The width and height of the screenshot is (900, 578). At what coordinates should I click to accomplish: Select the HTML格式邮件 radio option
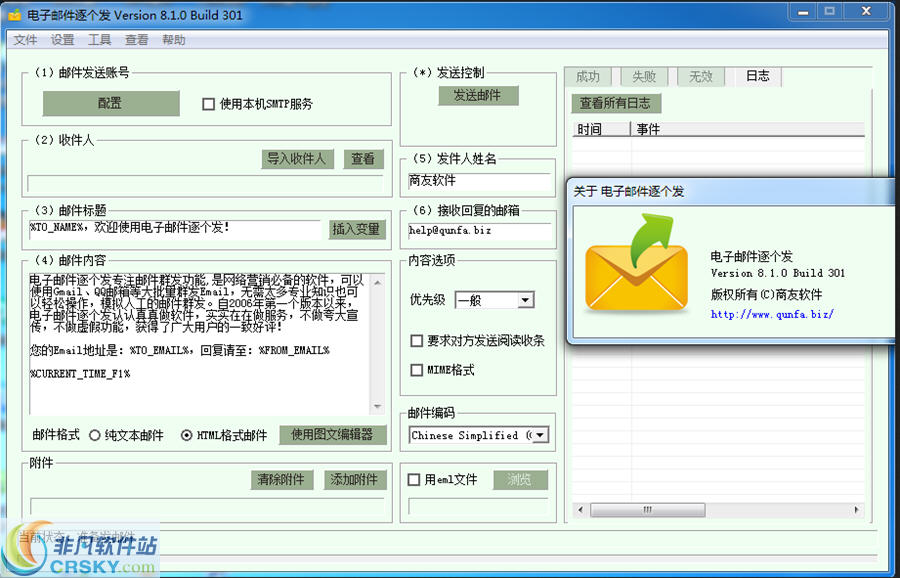pyautogui.click(x=187, y=435)
